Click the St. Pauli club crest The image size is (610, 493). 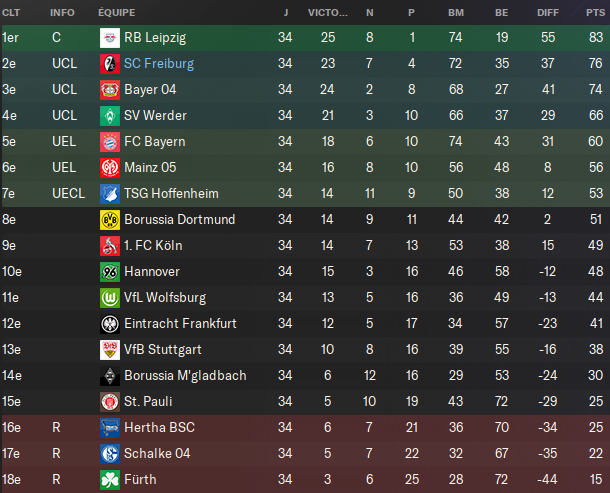pos(108,401)
